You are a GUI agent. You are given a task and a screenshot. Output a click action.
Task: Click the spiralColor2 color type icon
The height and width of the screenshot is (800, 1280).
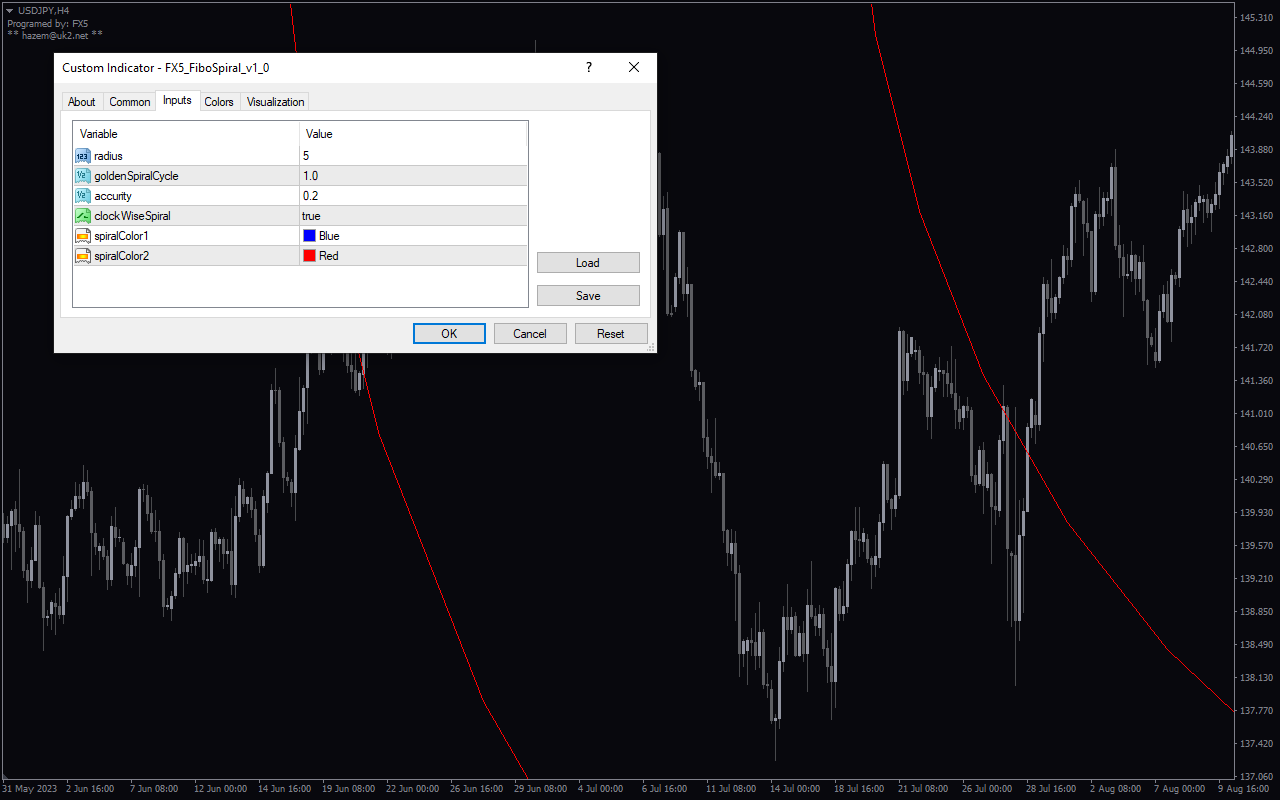(83, 256)
